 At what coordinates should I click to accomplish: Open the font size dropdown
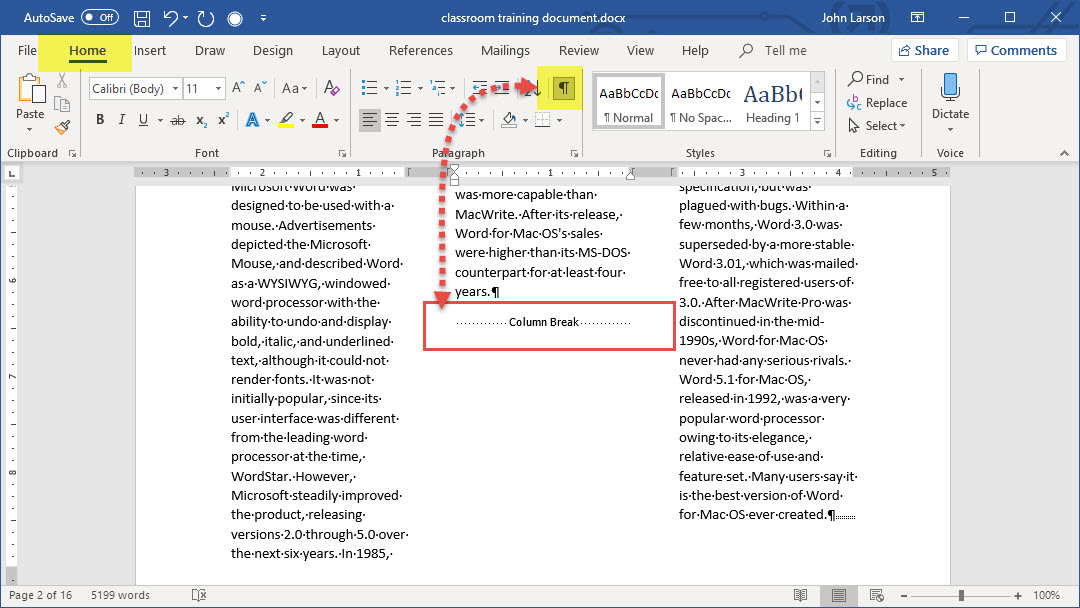click(x=219, y=89)
